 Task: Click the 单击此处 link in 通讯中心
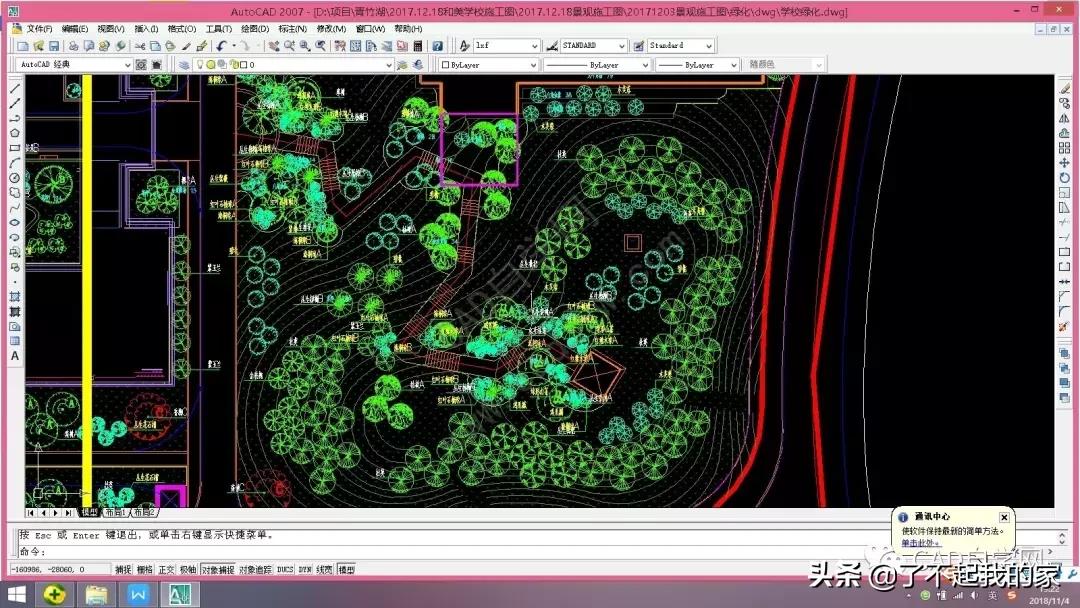[920, 543]
